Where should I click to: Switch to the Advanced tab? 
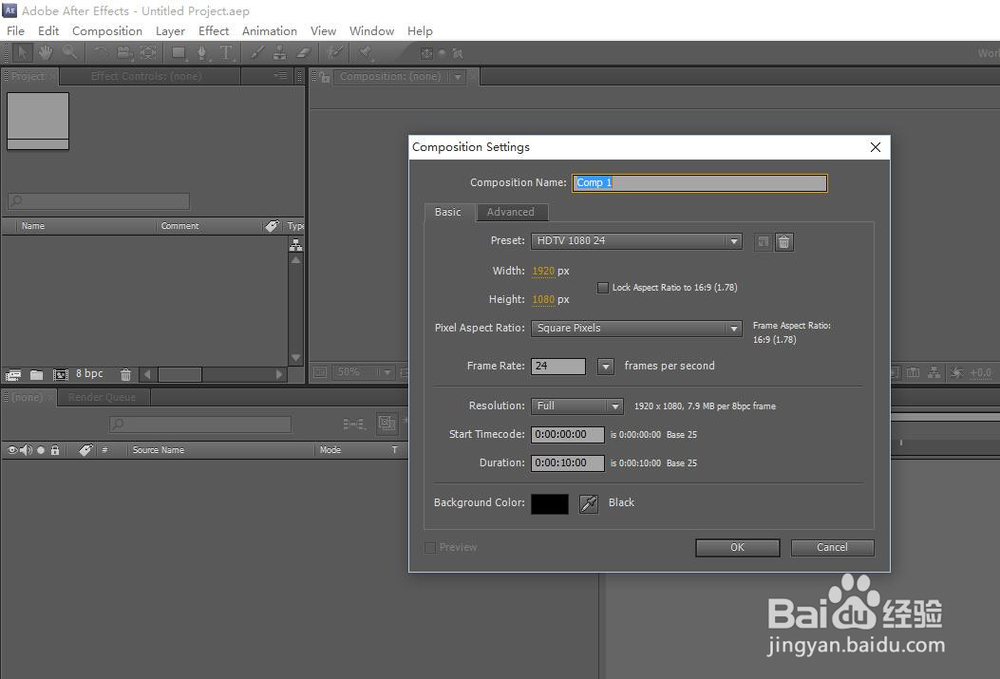(x=511, y=212)
